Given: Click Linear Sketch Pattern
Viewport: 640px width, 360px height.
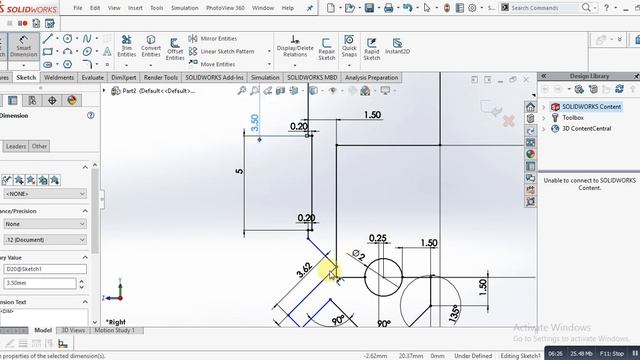Looking at the screenshot, I should (x=222, y=51).
